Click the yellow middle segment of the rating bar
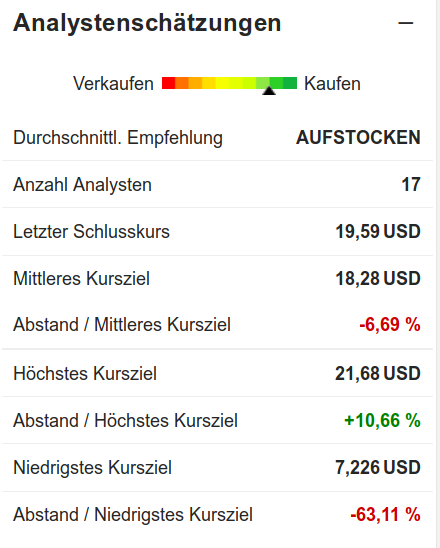Image resolution: width=440 pixels, height=548 pixels. pos(223,83)
